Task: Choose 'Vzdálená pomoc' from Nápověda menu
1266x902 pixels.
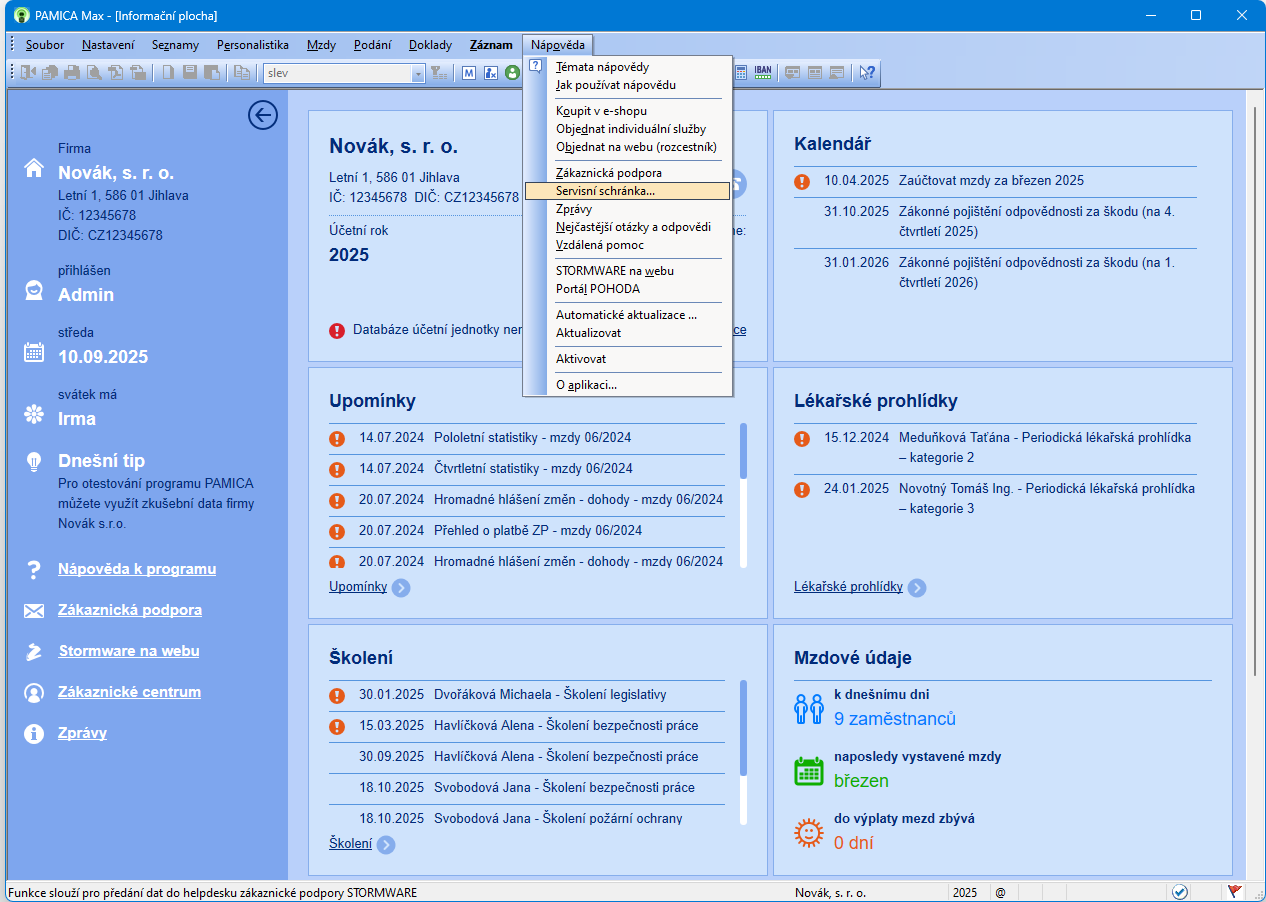Action: 600,245
